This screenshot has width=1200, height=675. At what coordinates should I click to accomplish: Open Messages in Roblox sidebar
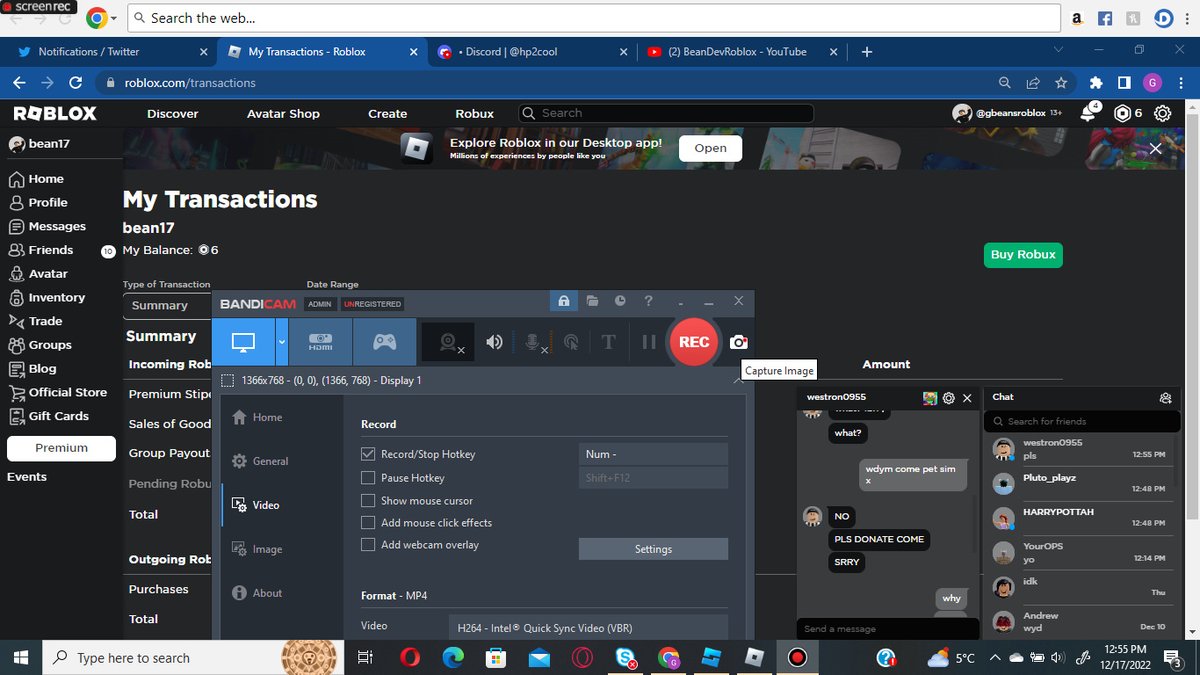48,226
